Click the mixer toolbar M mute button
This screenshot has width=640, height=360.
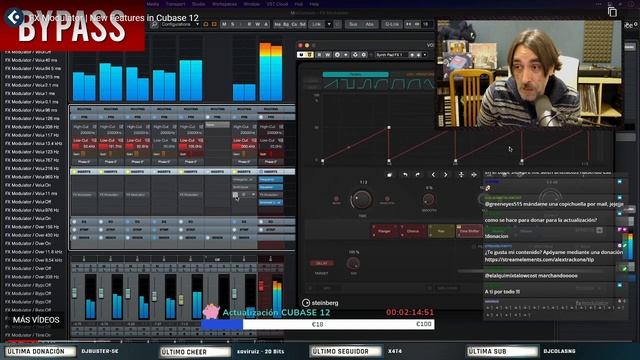click(x=224, y=24)
